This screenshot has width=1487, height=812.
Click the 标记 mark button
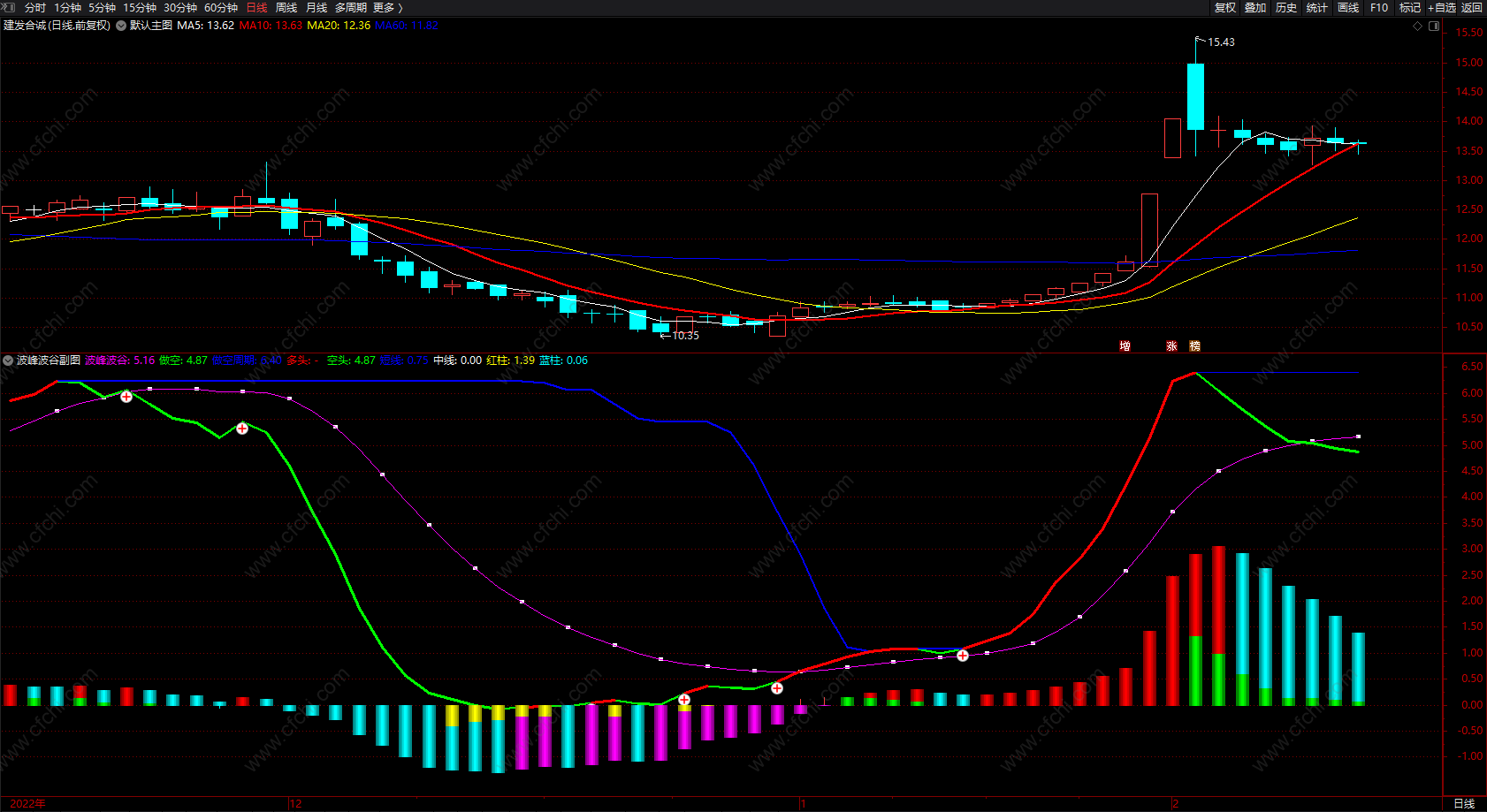(x=1410, y=8)
